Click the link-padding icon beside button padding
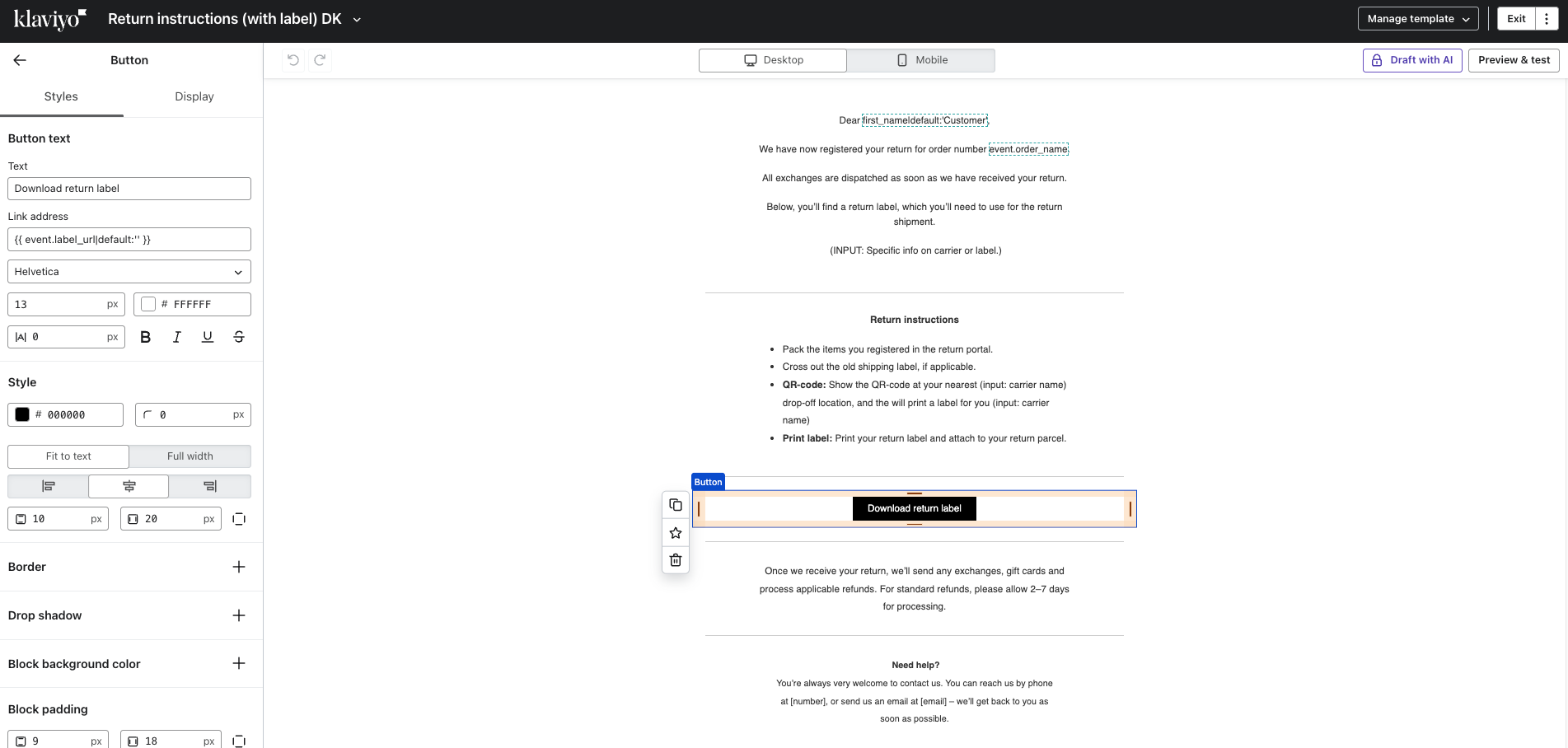 click(x=239, y=519)
